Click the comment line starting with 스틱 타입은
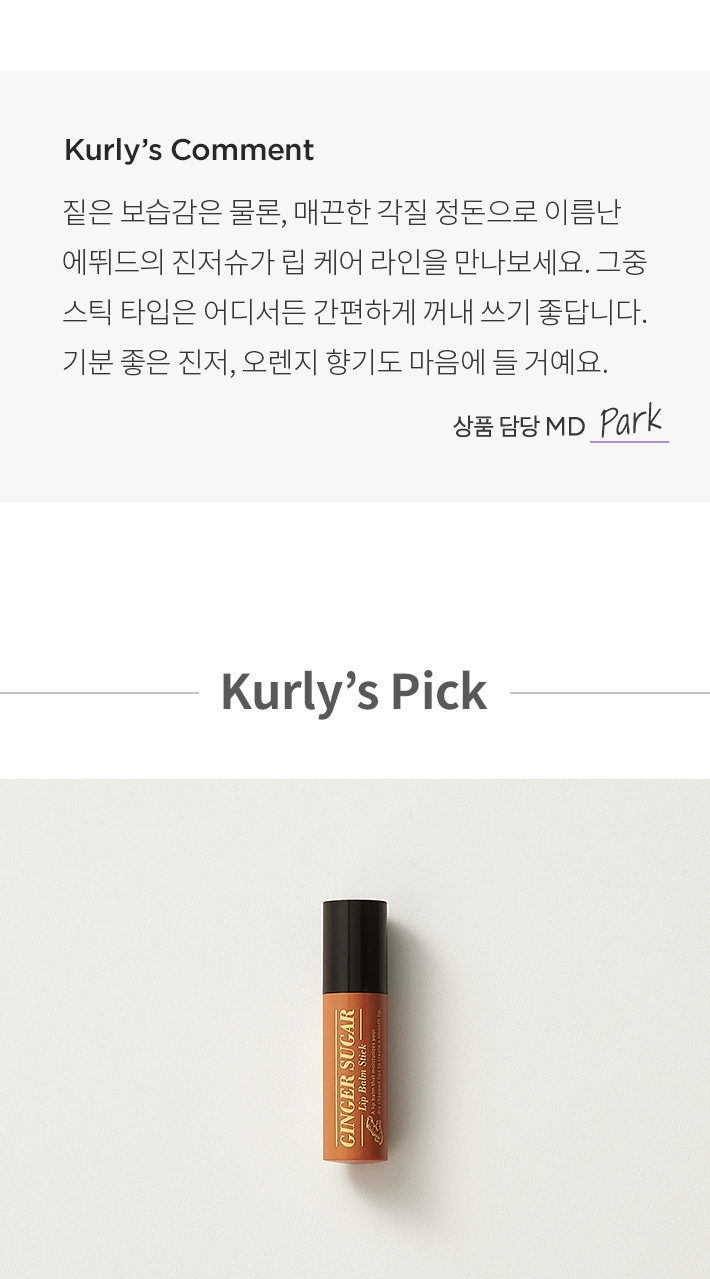 355,312
